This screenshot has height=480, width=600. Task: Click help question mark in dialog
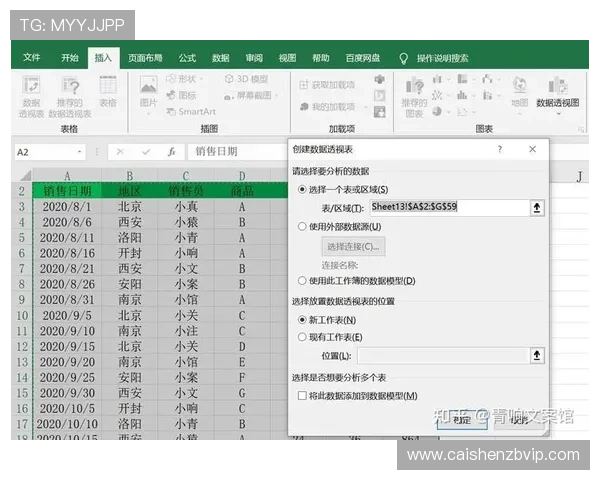tap(500, 149)
